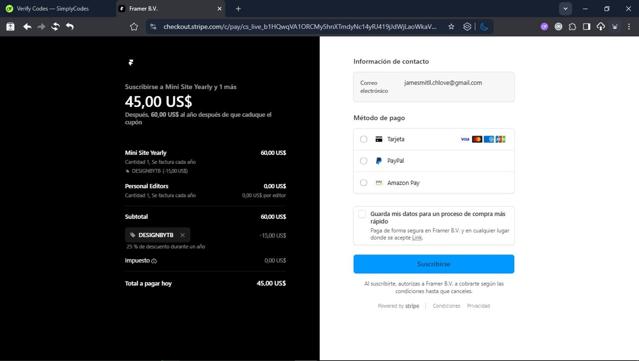Restore down the browser window
This screenshot has height=361, width=639.
coord(607,9)
